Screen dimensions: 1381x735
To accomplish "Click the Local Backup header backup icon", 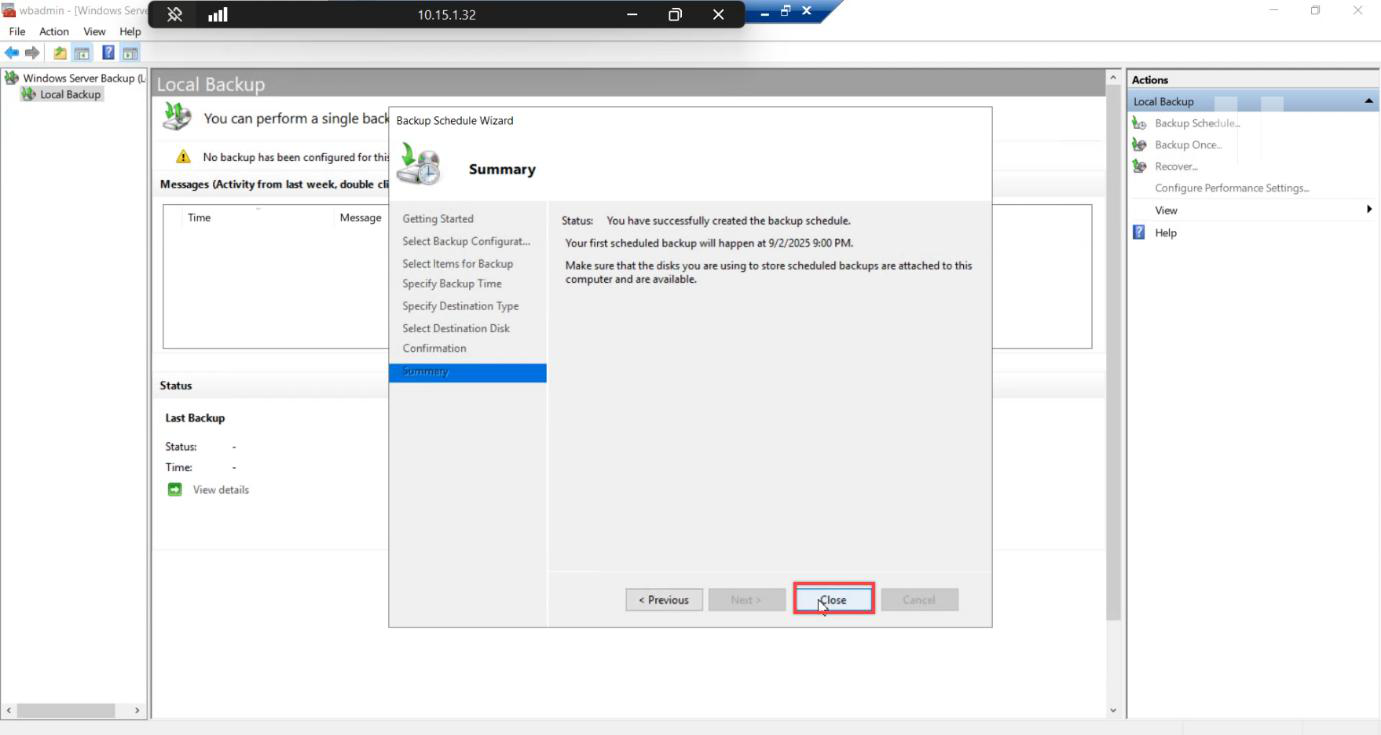I will click(x=177, y=117).
